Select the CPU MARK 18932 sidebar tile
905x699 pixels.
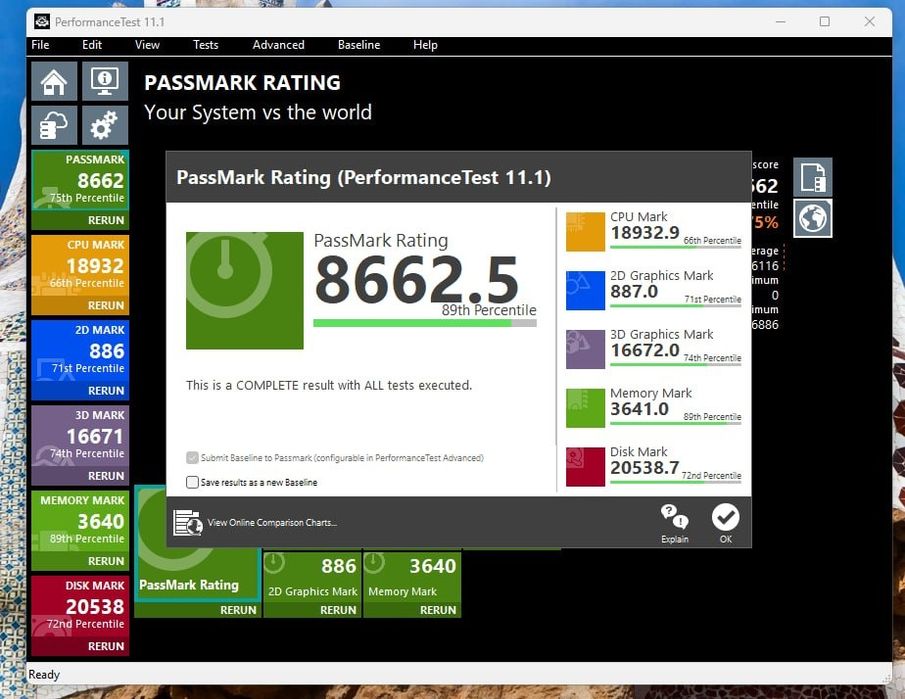[80, 266]
